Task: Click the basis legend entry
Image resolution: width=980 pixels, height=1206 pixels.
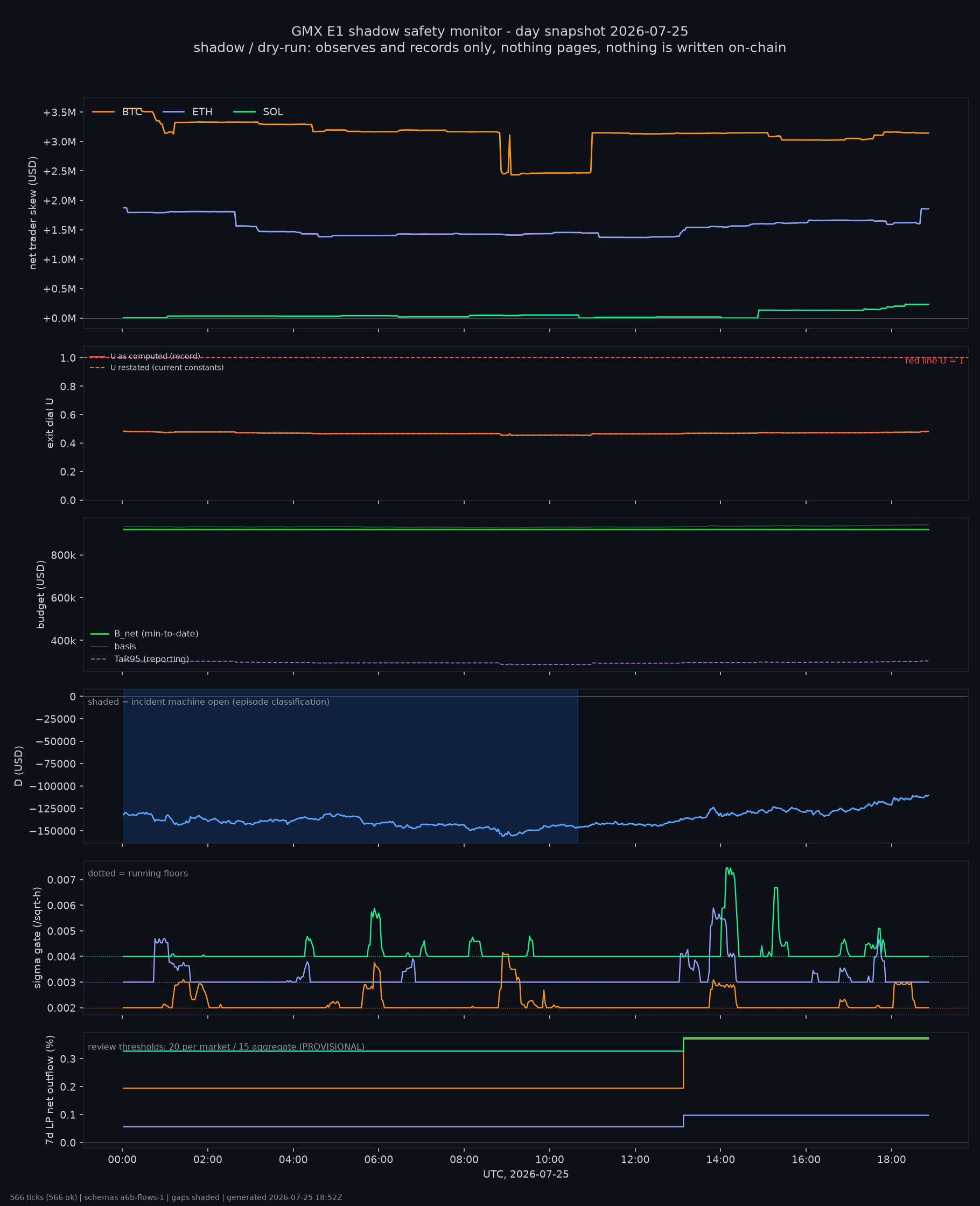Action: [x=114, y=646]
